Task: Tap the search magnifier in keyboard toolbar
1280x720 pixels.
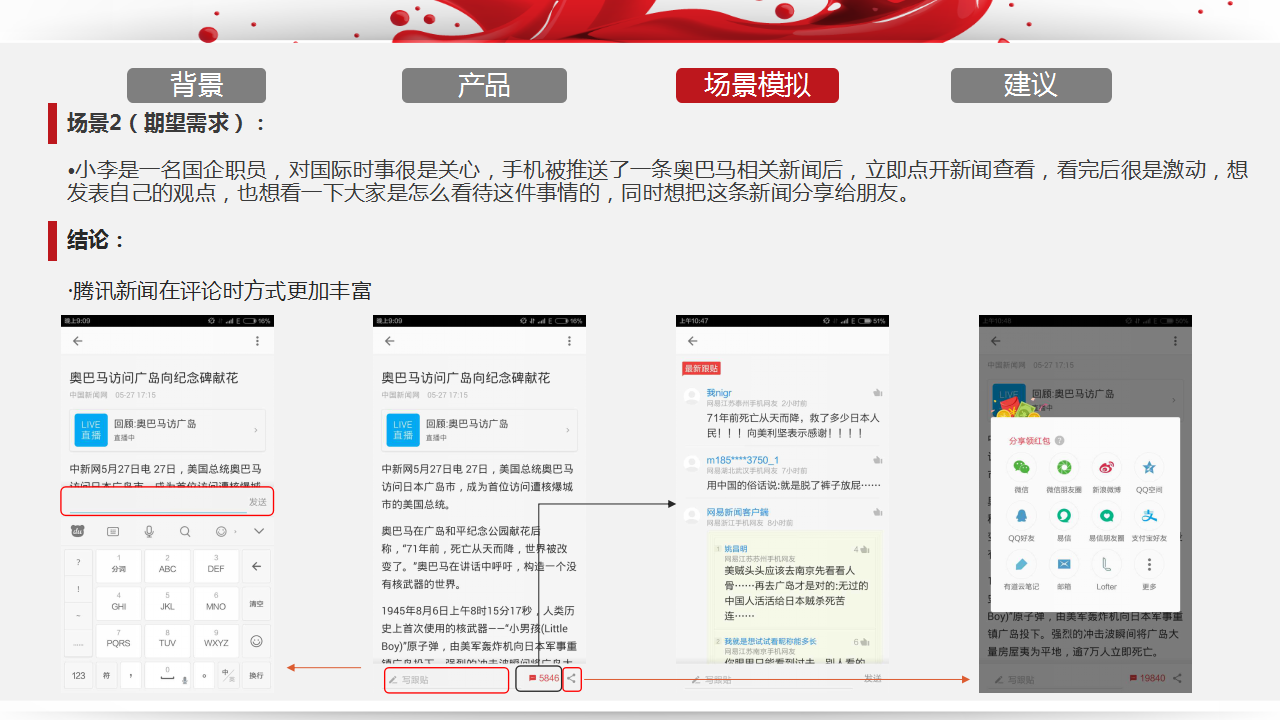Action: [x=185, y=531]
